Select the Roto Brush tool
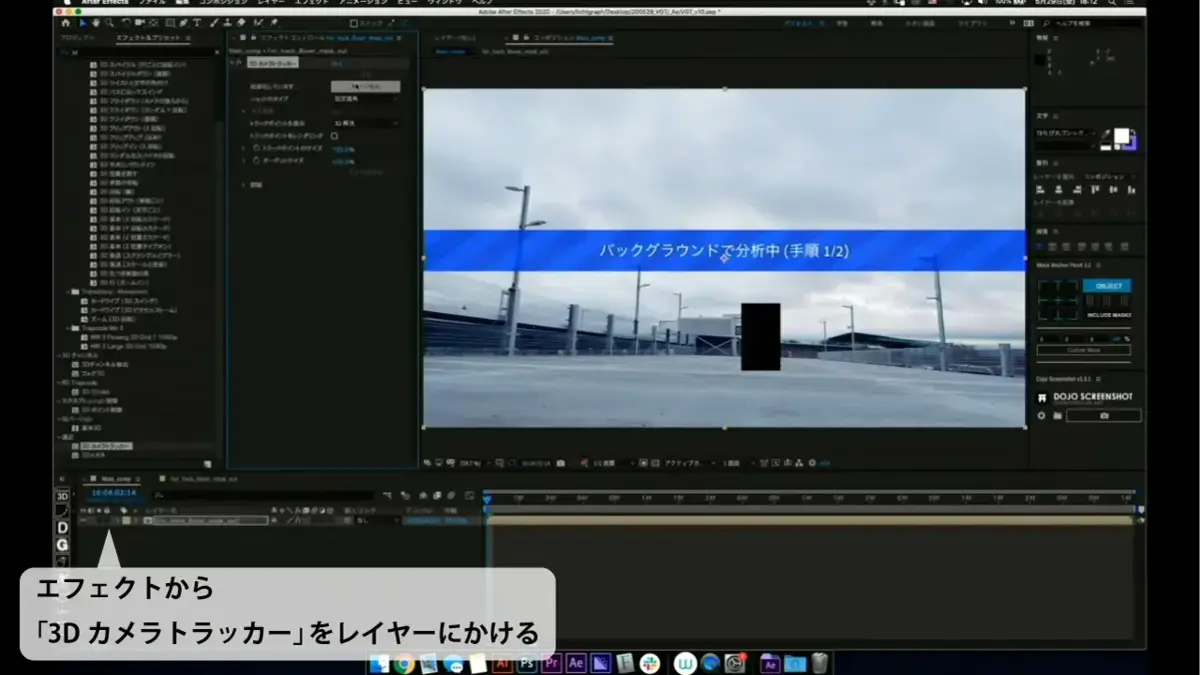Screen dimensions: 1200x675 [258, 23]
